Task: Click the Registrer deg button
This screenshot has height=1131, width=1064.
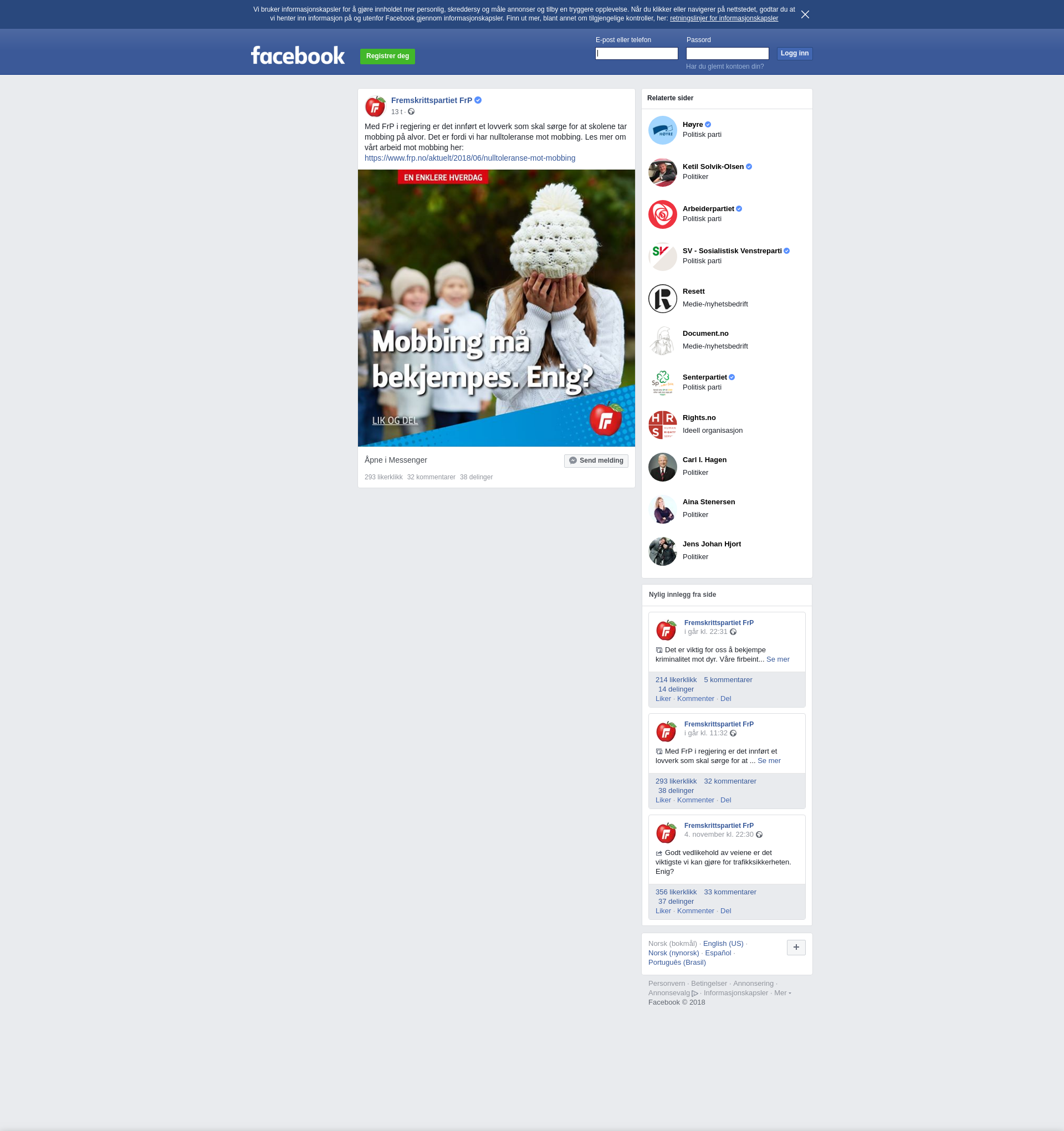Action: 387,57
